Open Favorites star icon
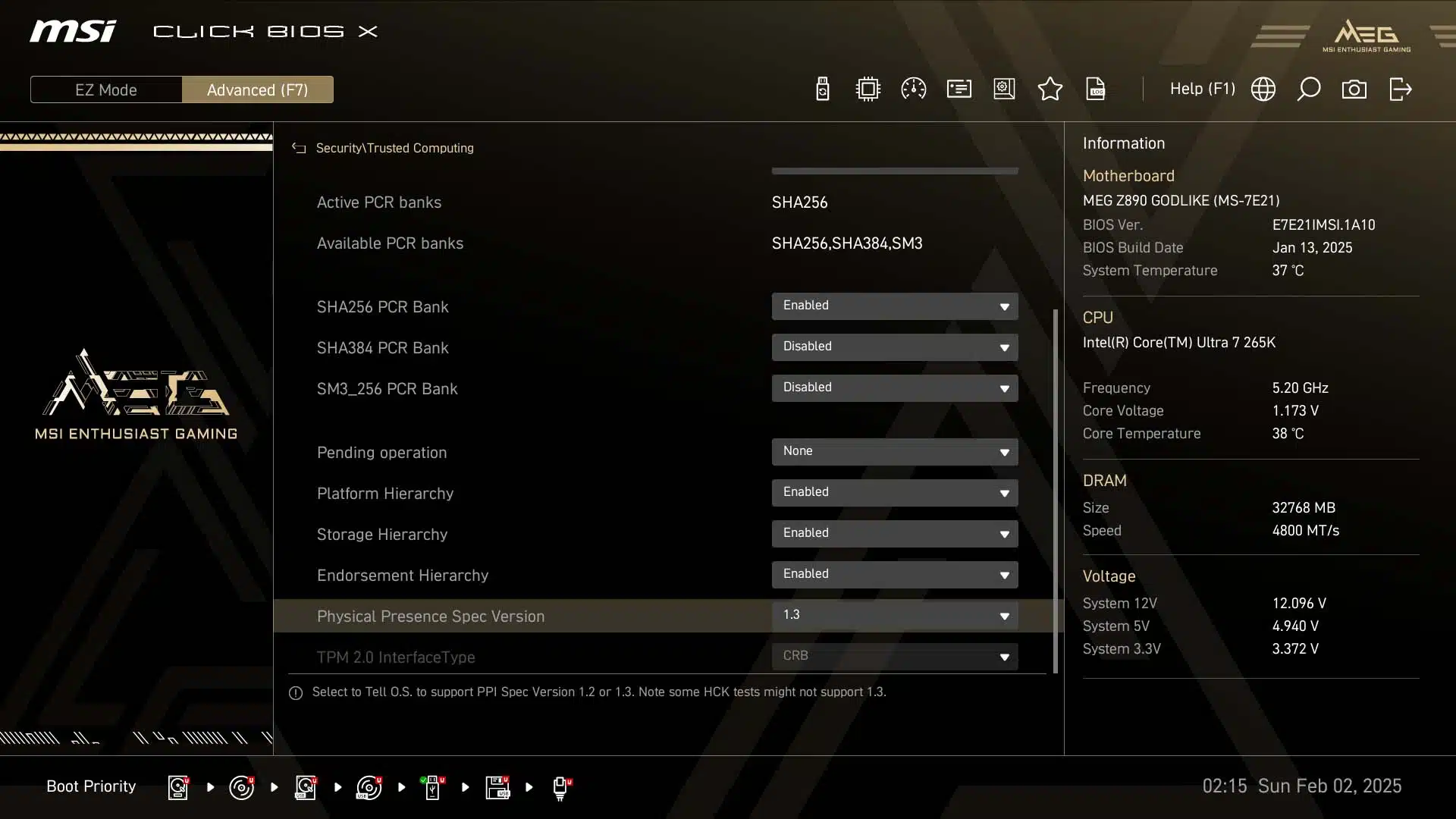1456x819 pixels. (1050, 89)
